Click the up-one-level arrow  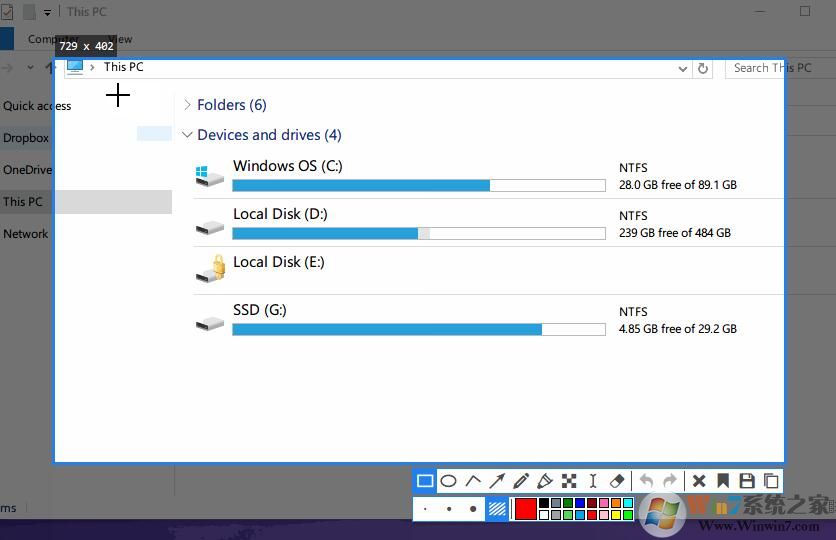[x=49, y=68]
